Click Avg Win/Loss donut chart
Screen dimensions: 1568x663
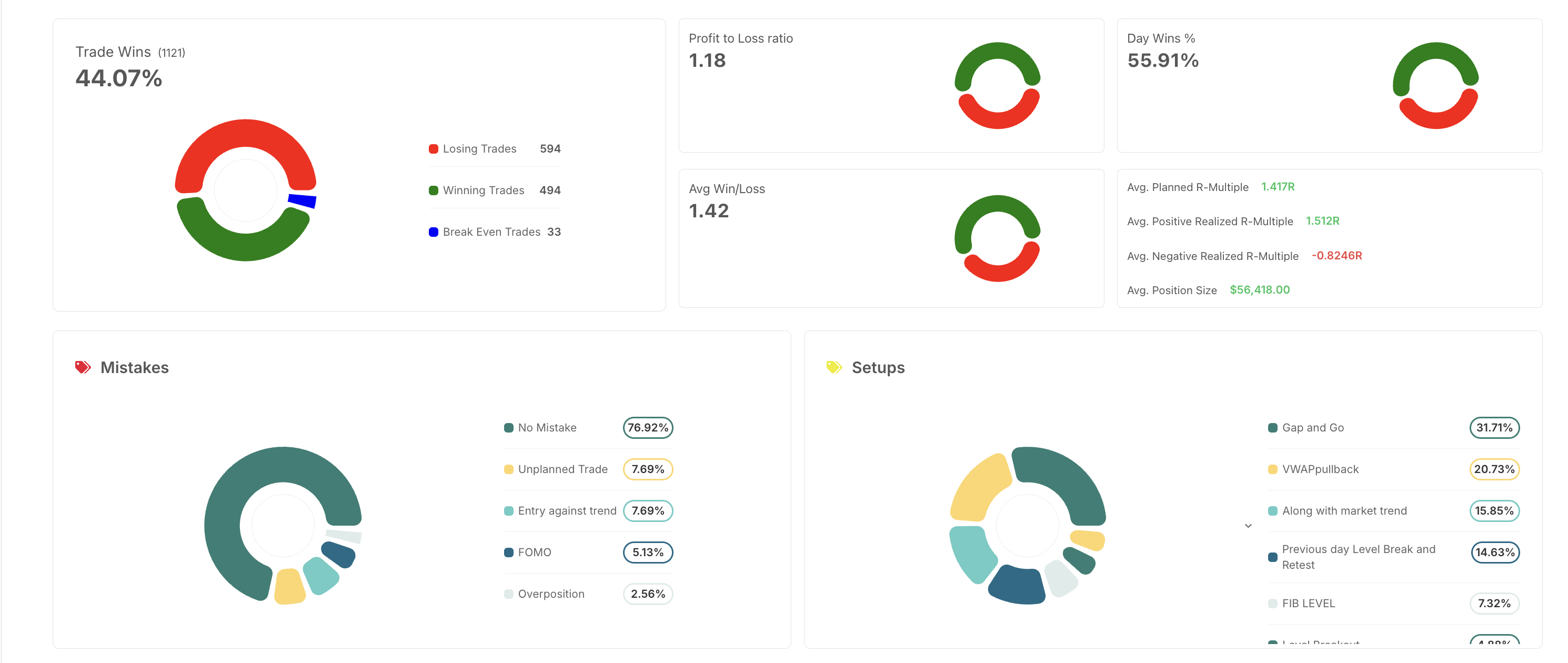[997, 239]
